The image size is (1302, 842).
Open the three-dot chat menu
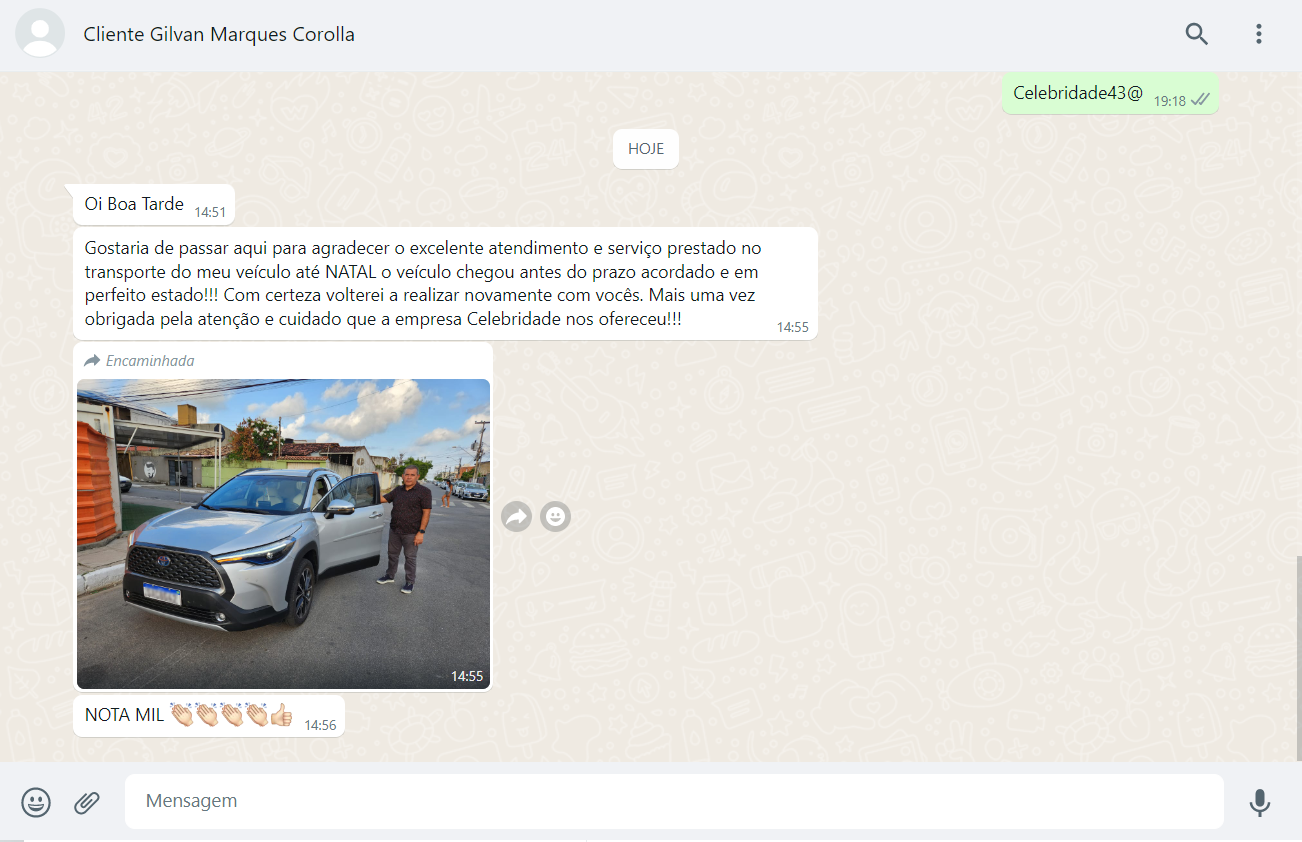(1258, 33)
